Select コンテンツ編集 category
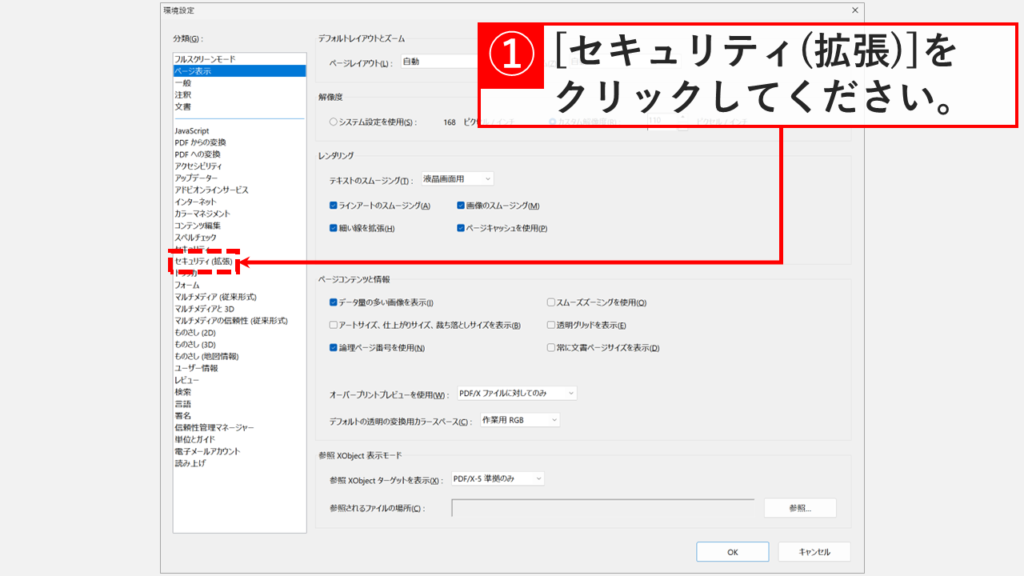This screenshot has width=1024, height=576. pos(197,225)
